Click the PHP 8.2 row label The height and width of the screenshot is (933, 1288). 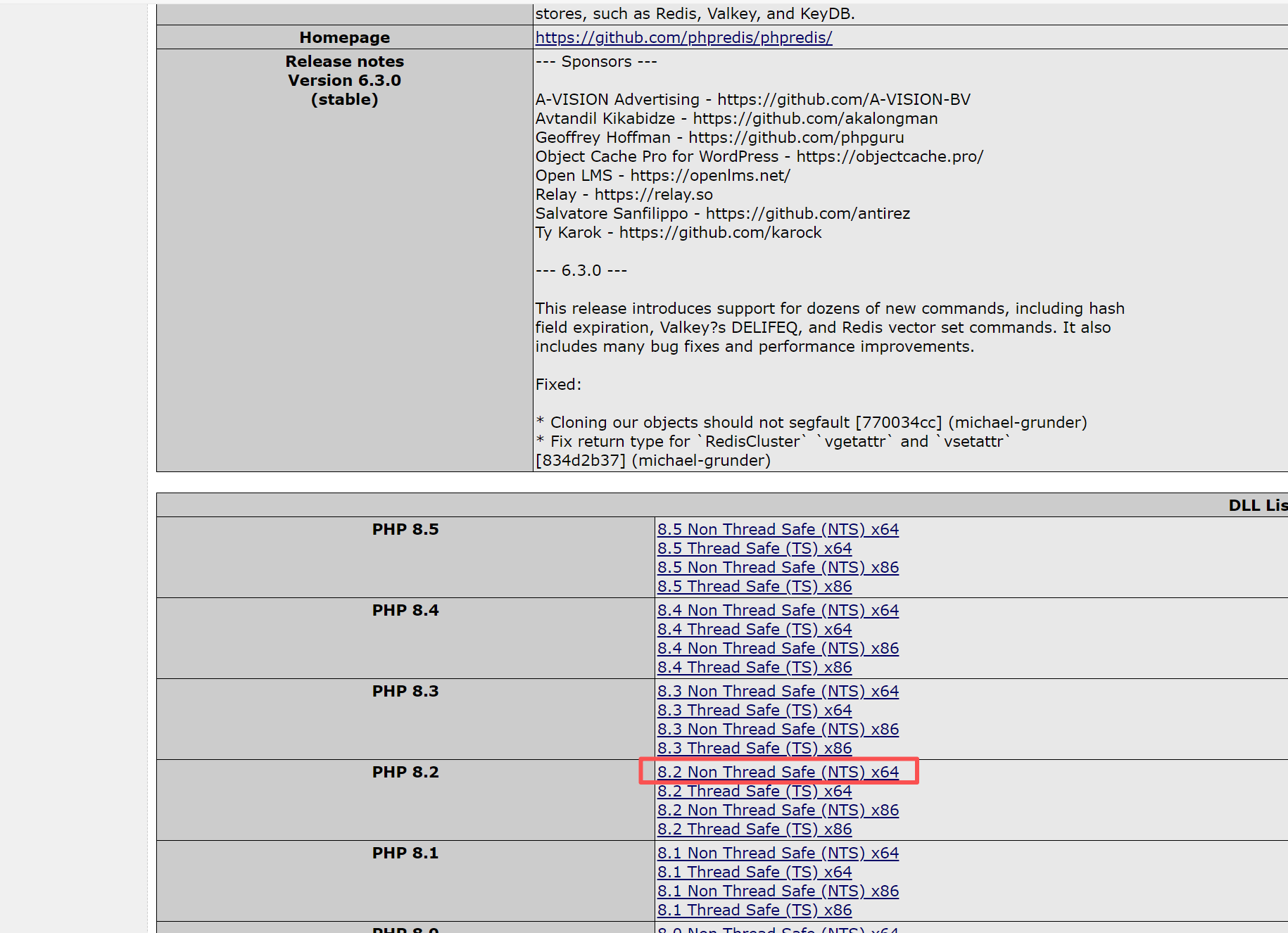click(405, 772)
